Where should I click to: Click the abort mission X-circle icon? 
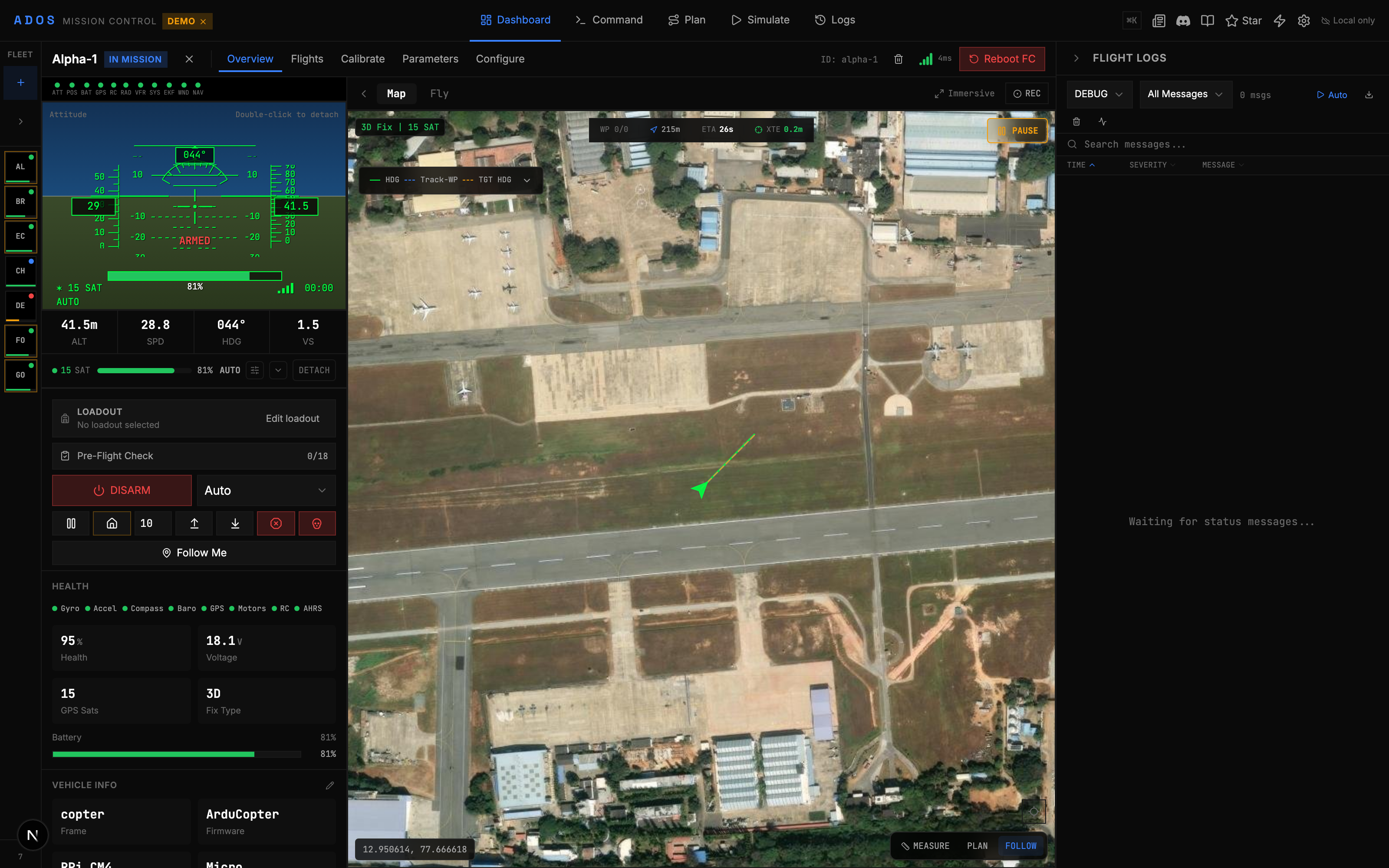pyautogui.click(x=276, y=523)
